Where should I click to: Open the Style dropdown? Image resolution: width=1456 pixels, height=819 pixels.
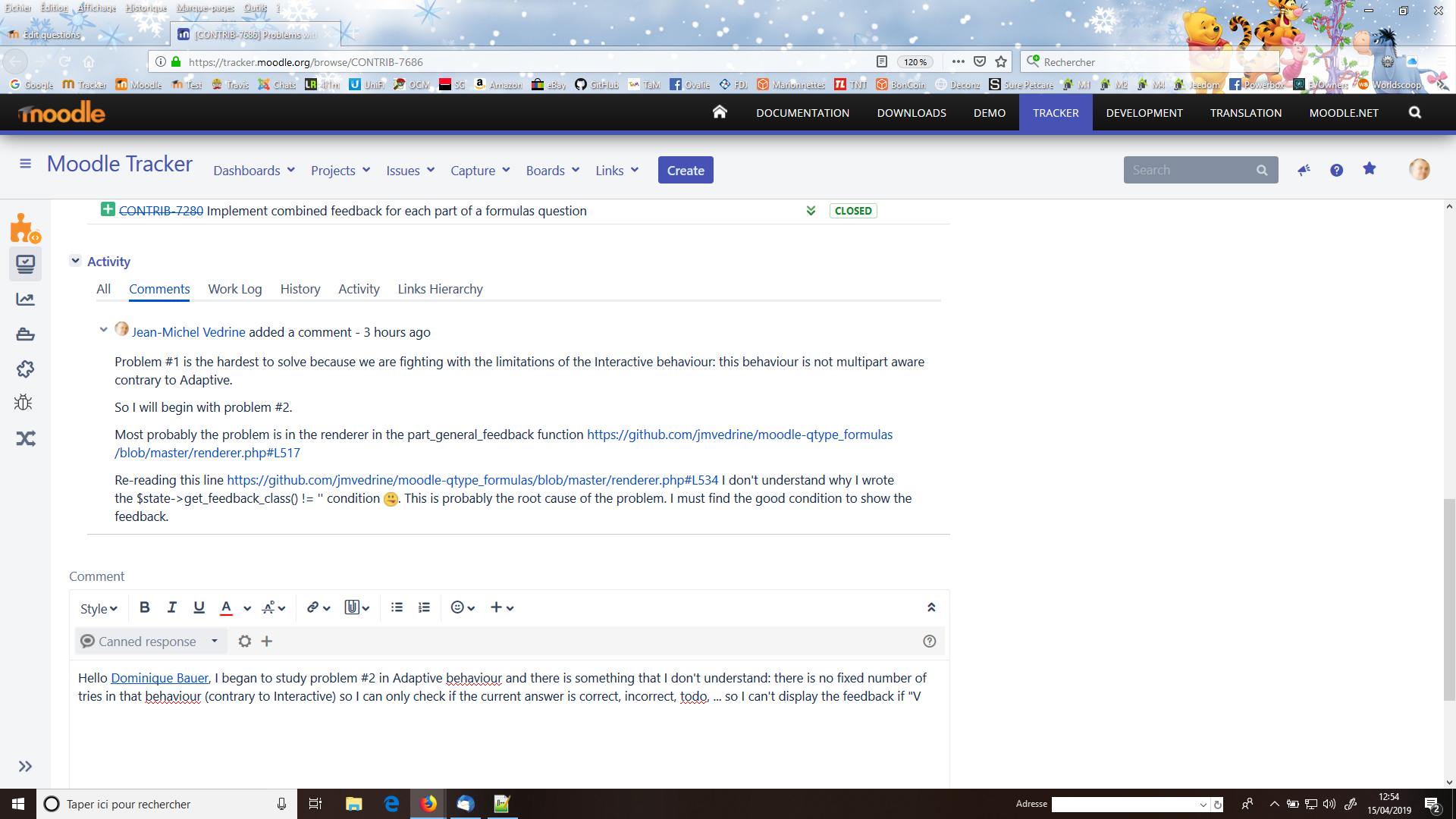click(x=99, y=609)
